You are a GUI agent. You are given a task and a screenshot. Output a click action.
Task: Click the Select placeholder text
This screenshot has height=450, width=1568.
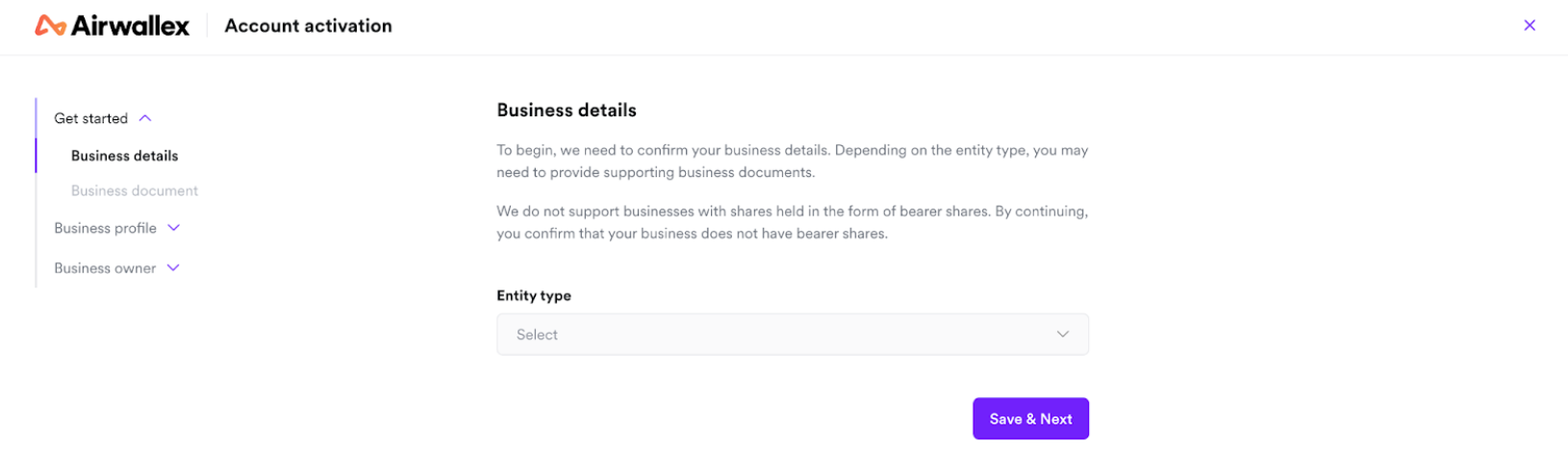click(x=537, y=335)
